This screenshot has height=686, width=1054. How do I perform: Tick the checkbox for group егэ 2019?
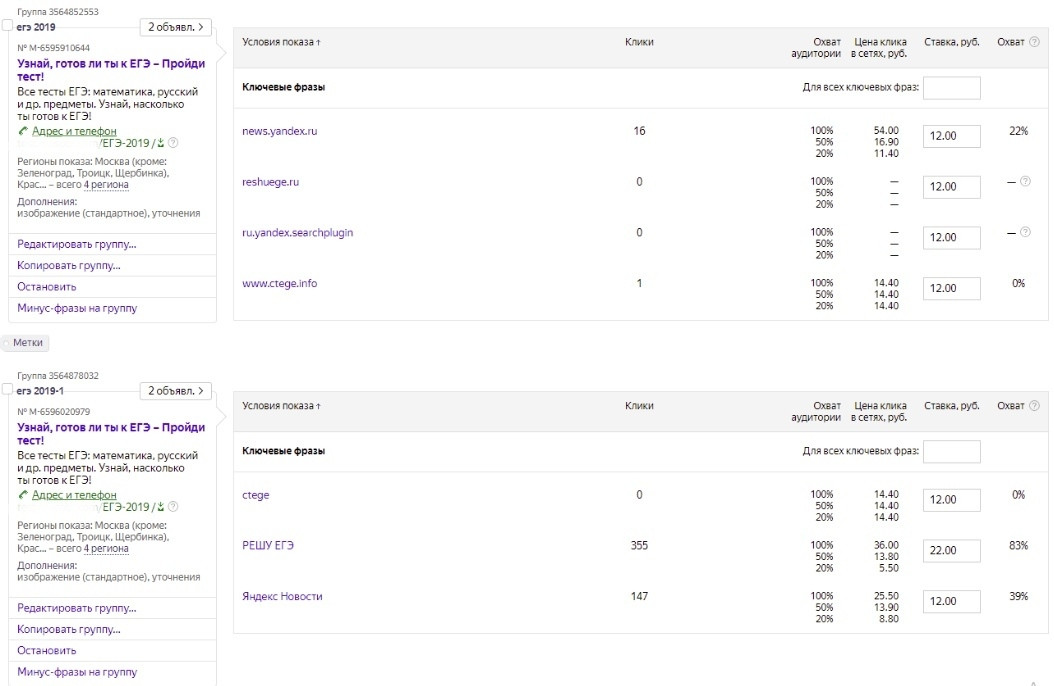pyautogui.click(x=8, y=26)
